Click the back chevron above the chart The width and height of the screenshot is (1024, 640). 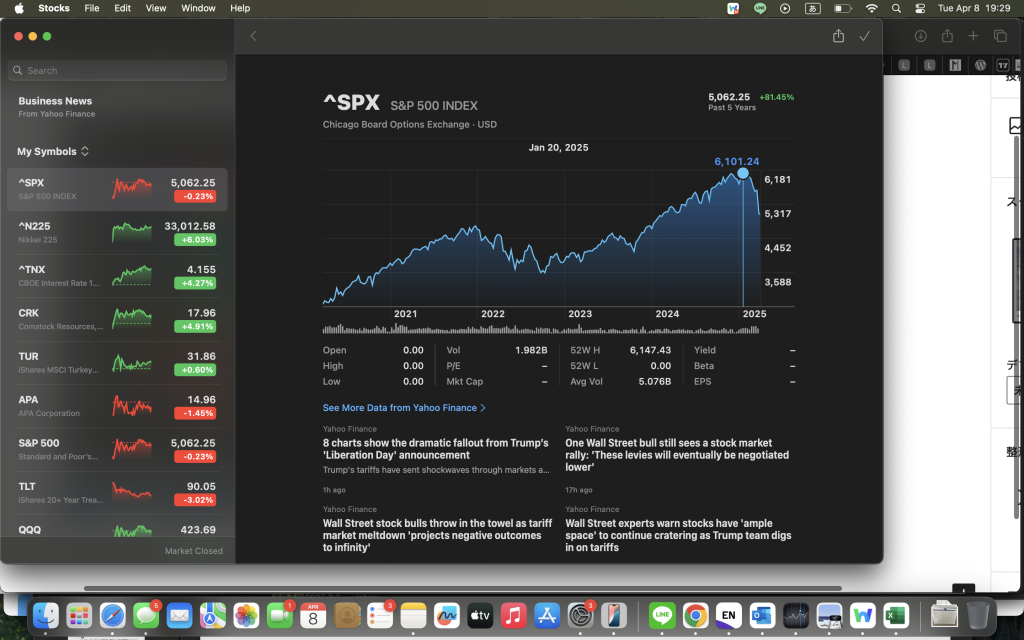(253, 36)
